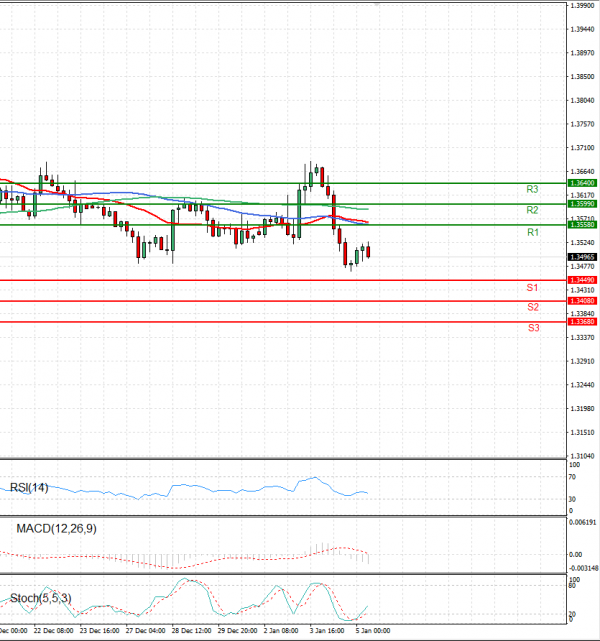Viewport: 600px width, 641px height.
Task: Click the 2 Jan 08:00 time label
Action: (281, 630)
